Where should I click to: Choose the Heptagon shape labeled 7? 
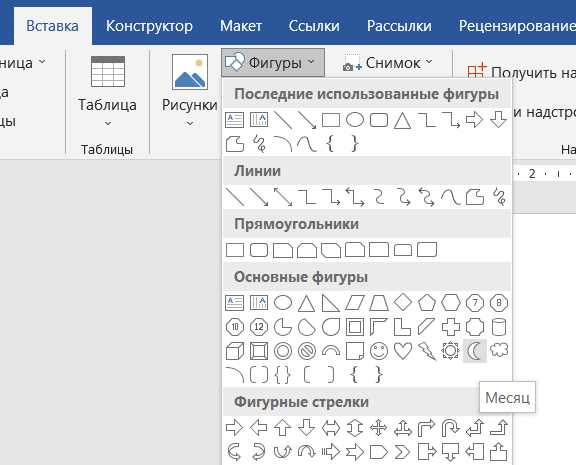click(475, 303)
